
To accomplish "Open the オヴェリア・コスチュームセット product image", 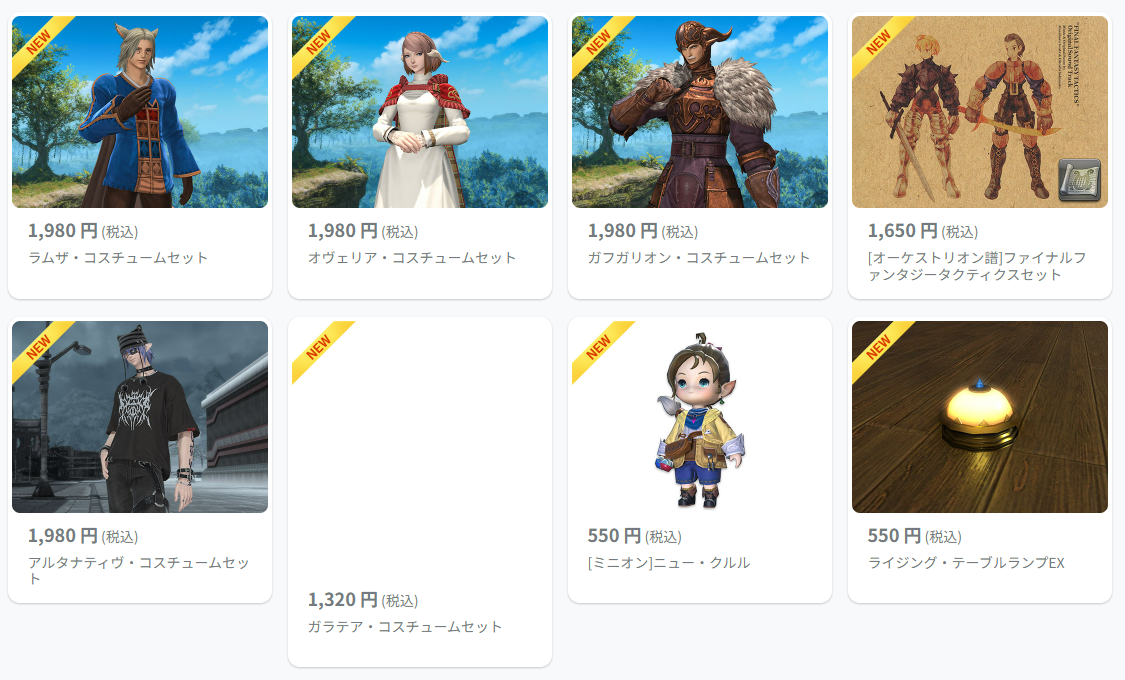I will 420,112.
